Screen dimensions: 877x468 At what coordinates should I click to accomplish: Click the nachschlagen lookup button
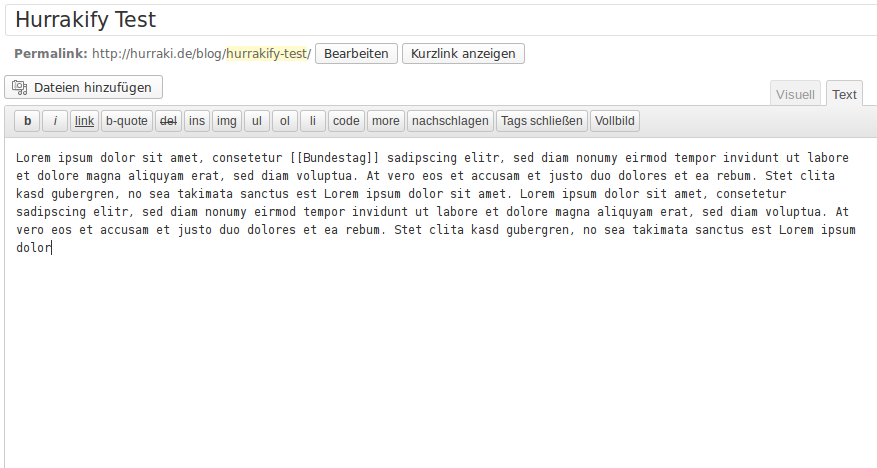click(450, 121)
